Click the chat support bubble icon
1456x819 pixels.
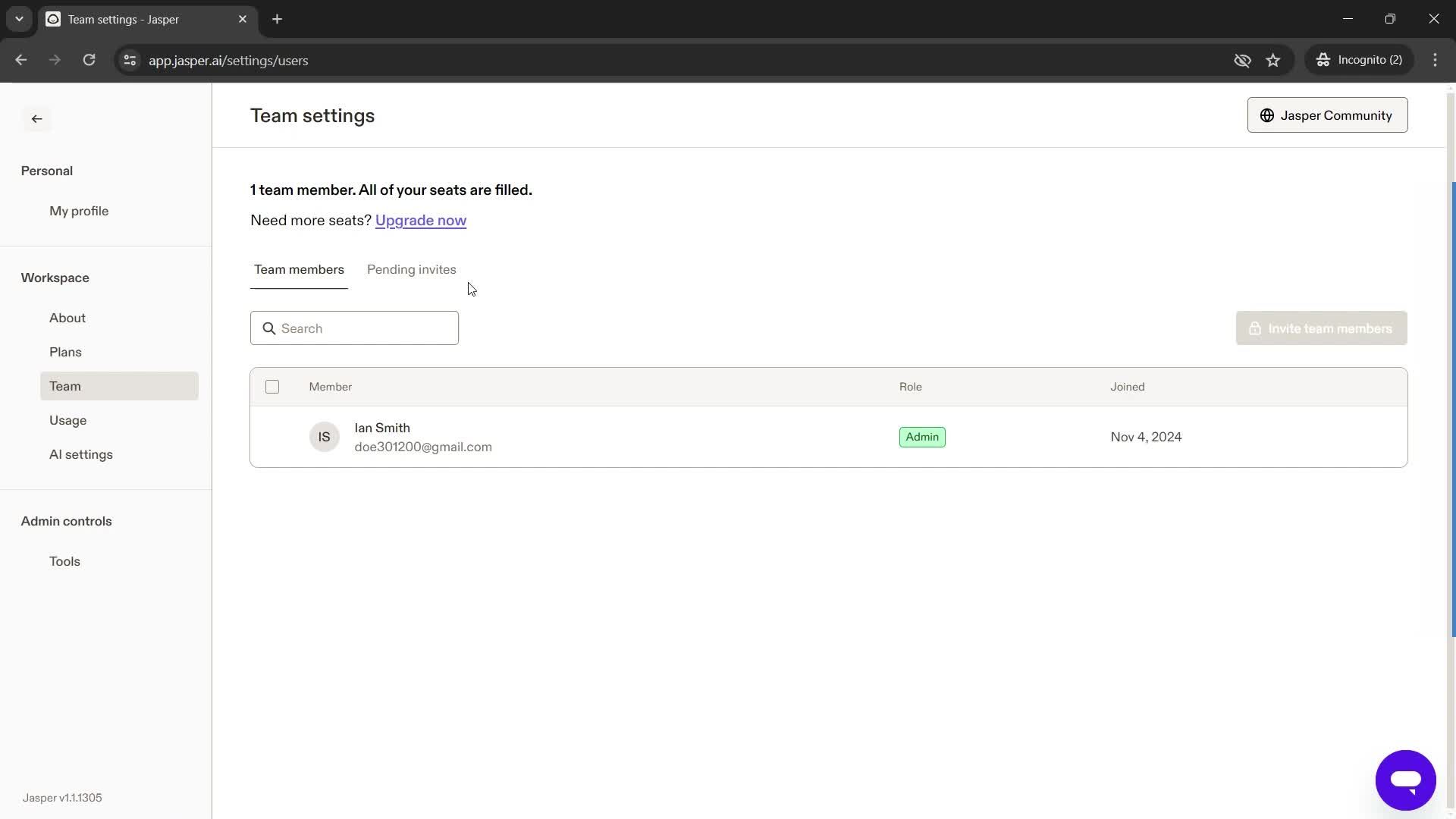[x=1405, y=780]
